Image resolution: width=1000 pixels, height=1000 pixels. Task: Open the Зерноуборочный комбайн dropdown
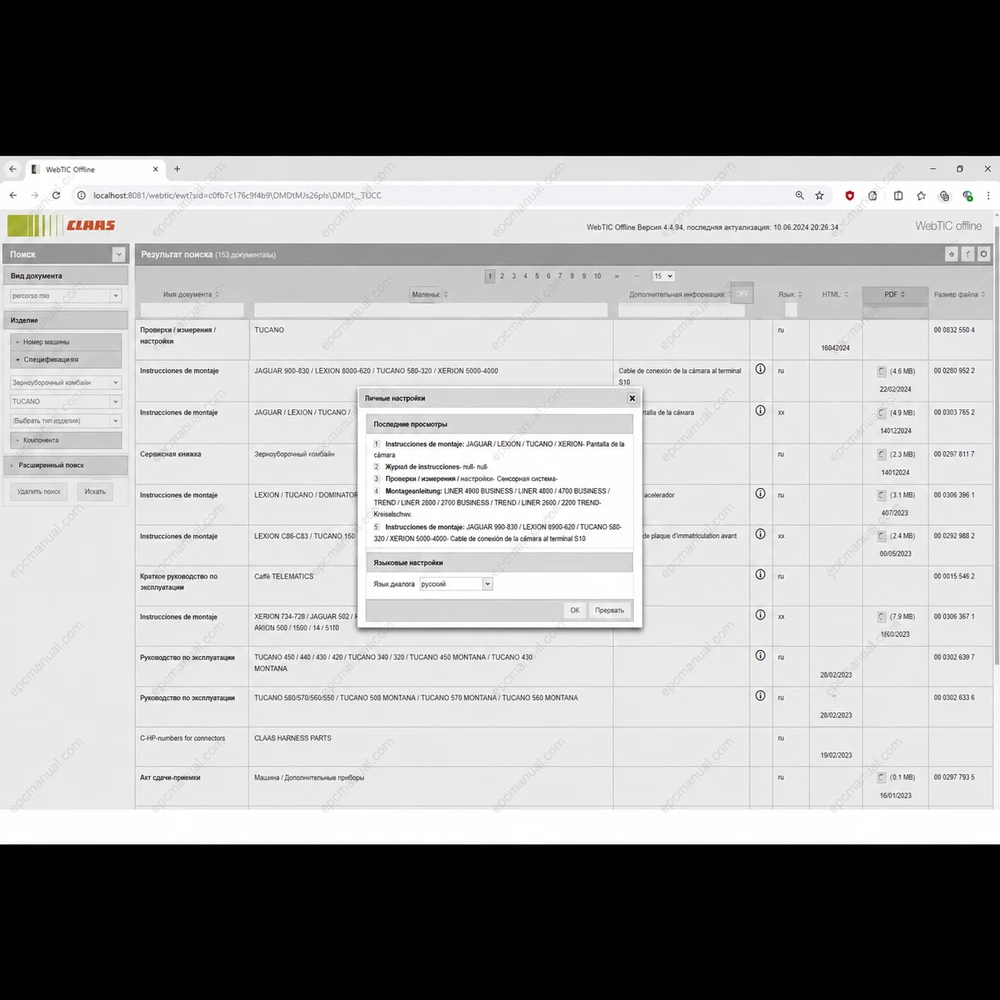point(65,382)
